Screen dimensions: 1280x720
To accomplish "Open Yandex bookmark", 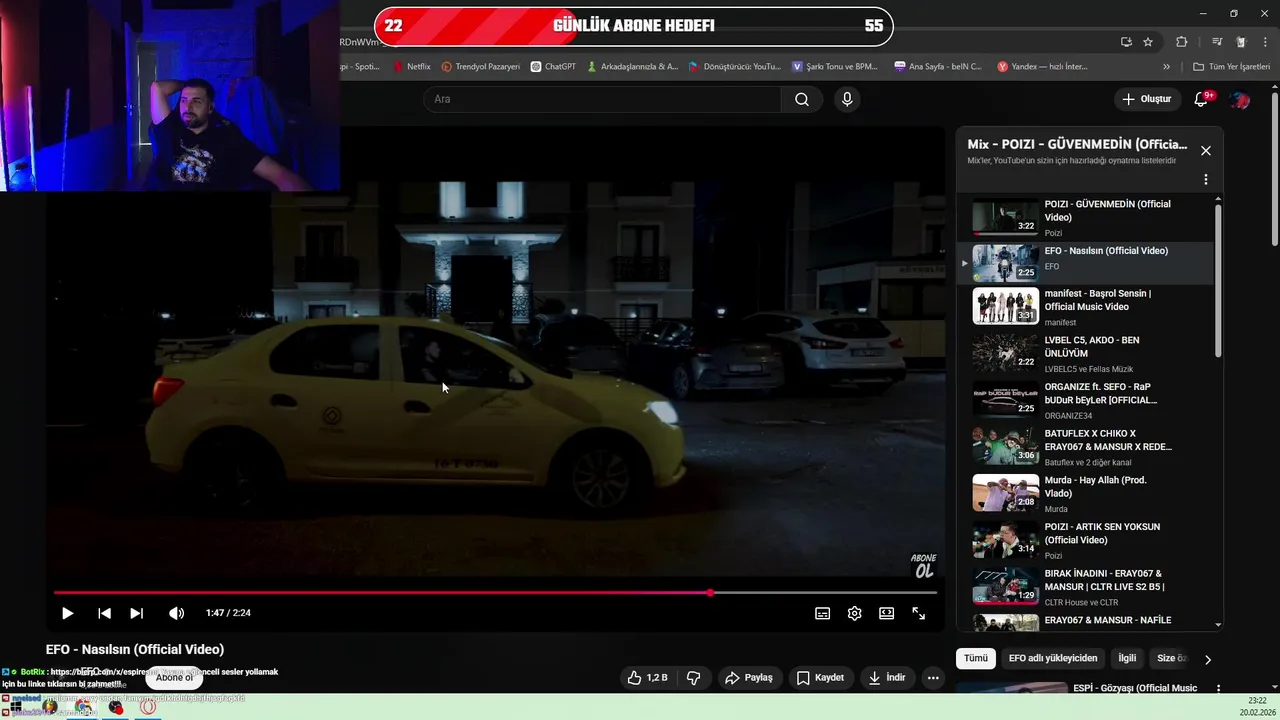I will 1043,67.
